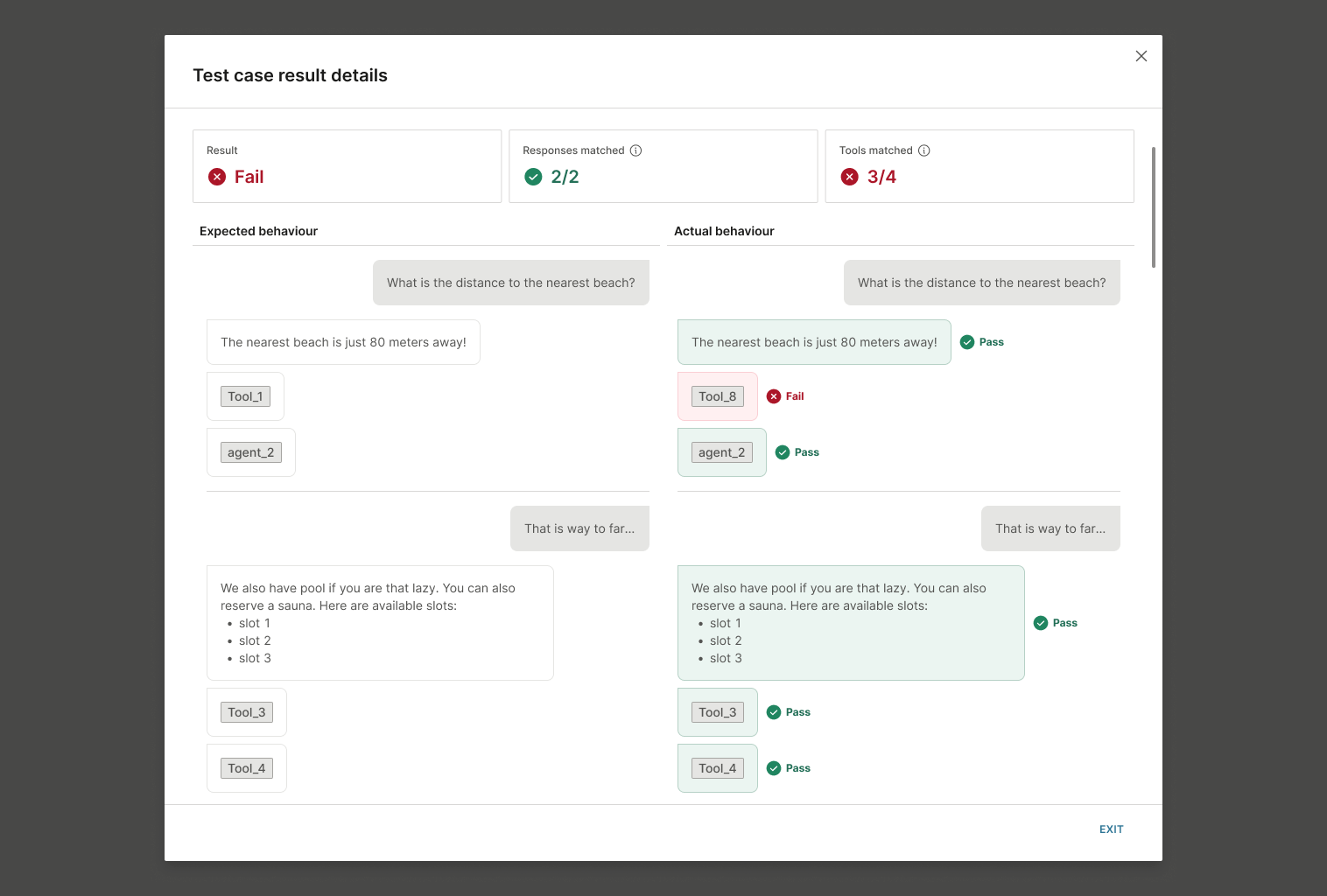1327x896 pixels.
Task: Click the Pass icon beside the pool response
Action: pos(1041,623)
